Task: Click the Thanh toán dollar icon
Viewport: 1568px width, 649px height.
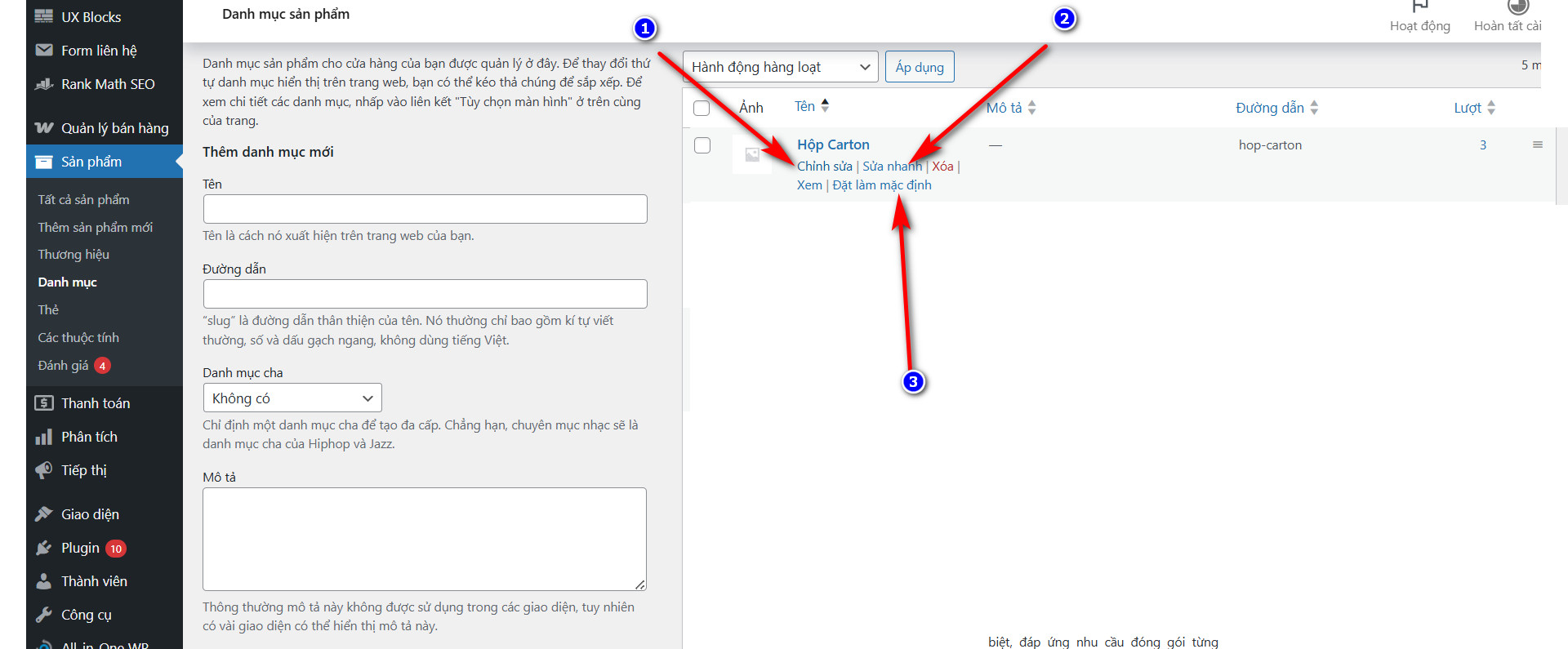Action: [x=44, y=403]
